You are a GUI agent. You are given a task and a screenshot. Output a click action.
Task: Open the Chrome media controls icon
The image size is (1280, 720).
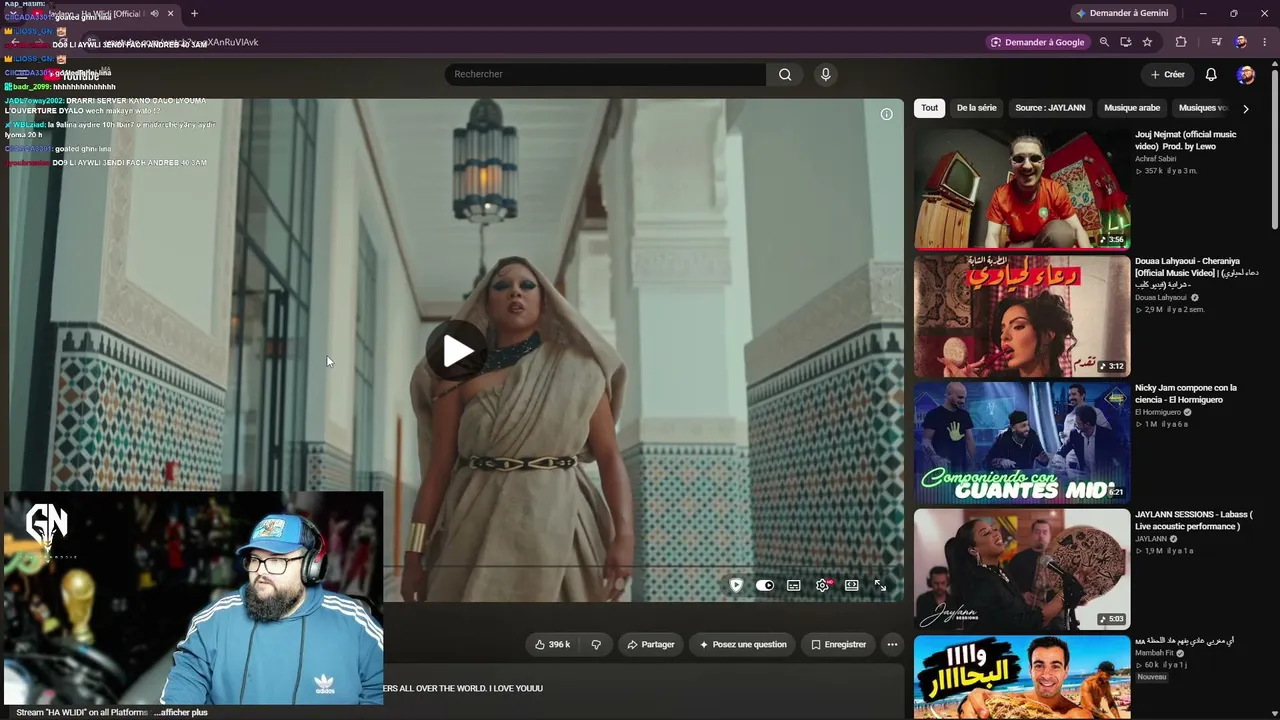point(1216,42)
